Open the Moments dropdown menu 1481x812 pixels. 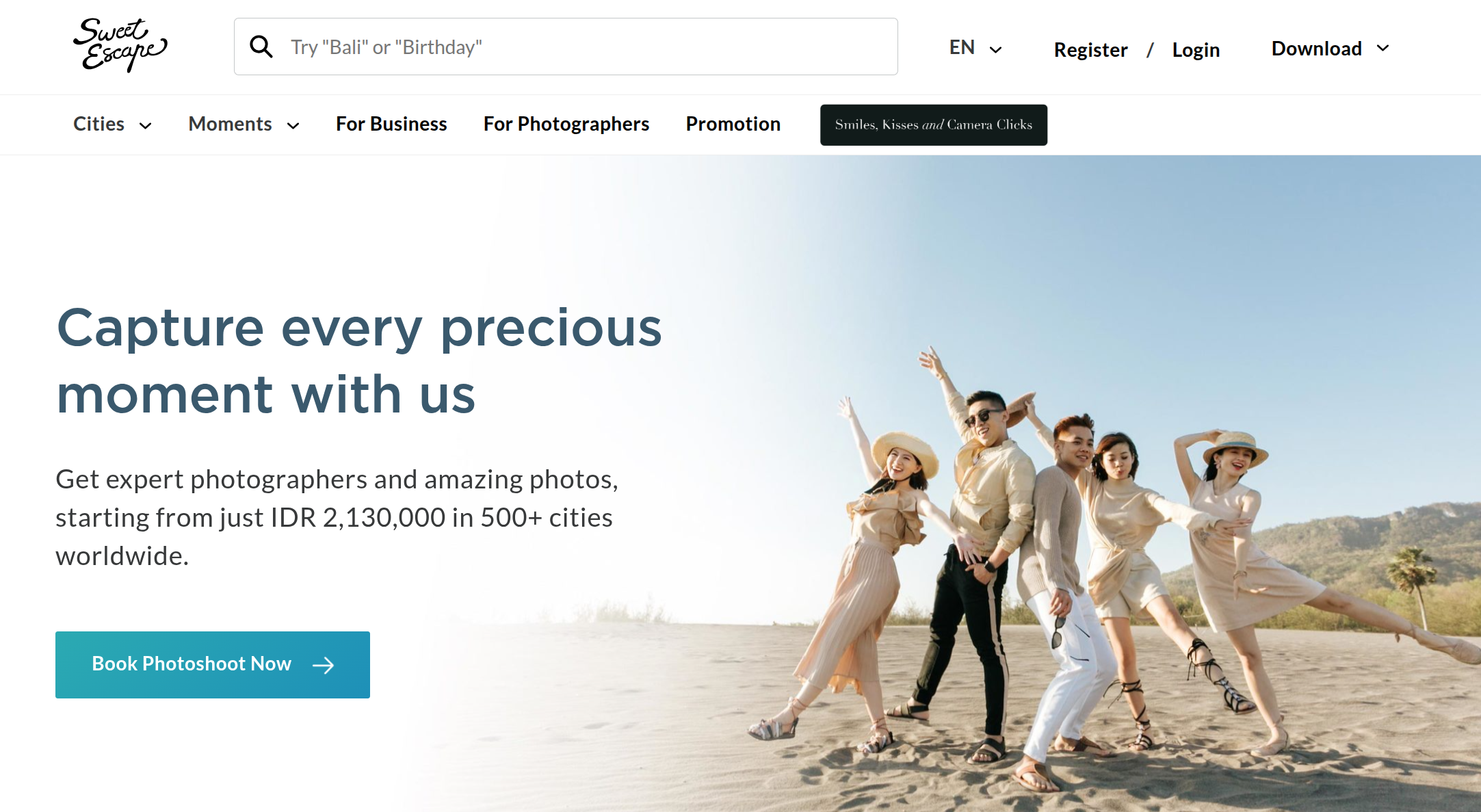point(244,124)
